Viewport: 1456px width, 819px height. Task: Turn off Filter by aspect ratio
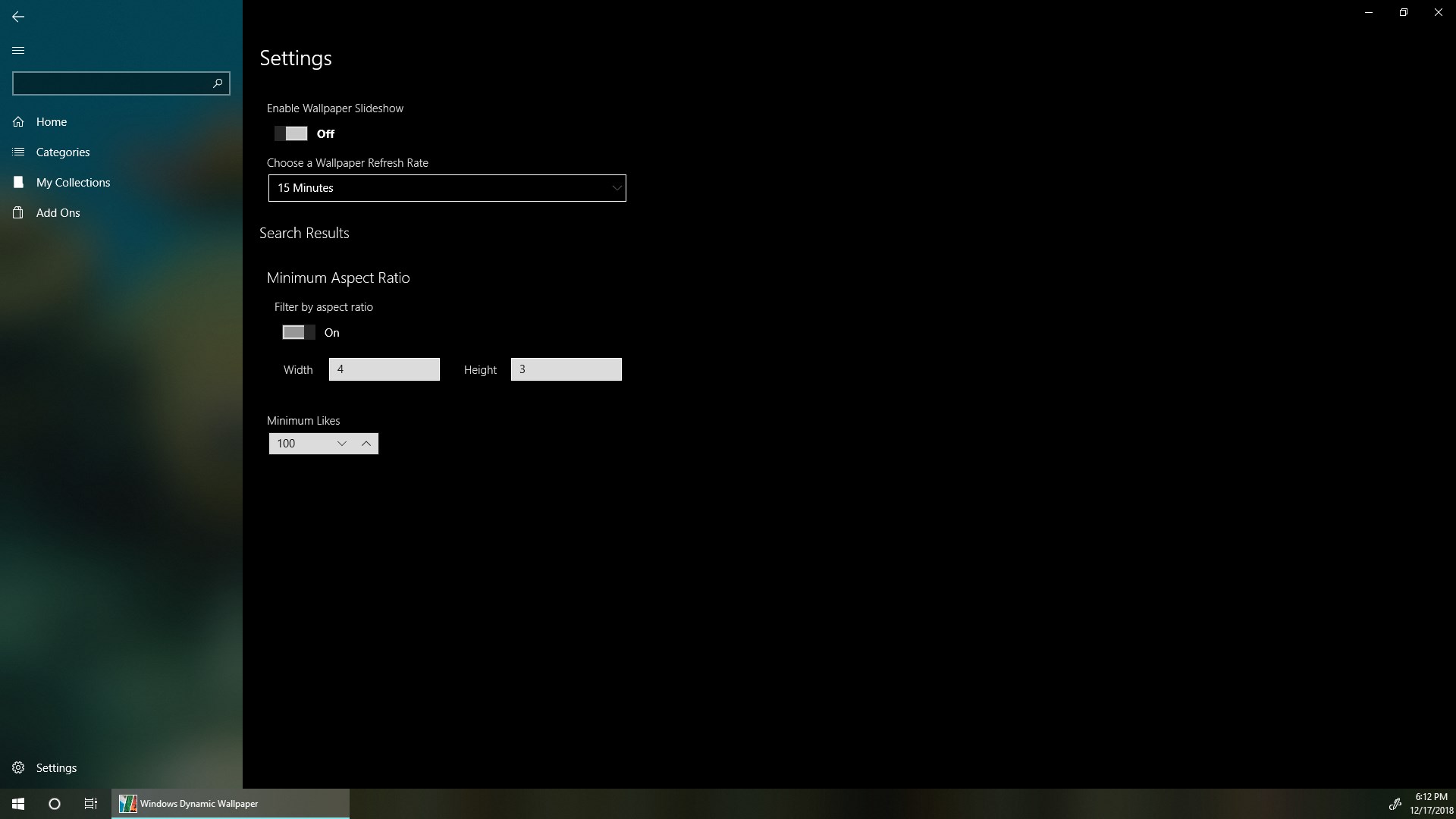click(298, 332)
